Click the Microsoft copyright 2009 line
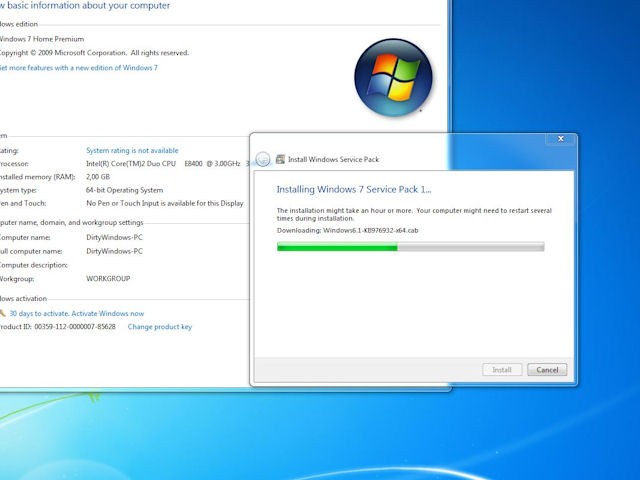This screenshot has width=640, height=480. (93, 53)
